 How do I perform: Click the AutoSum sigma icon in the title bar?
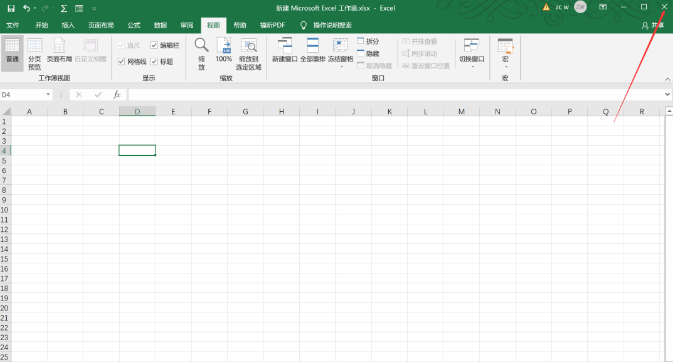point(64,8)
